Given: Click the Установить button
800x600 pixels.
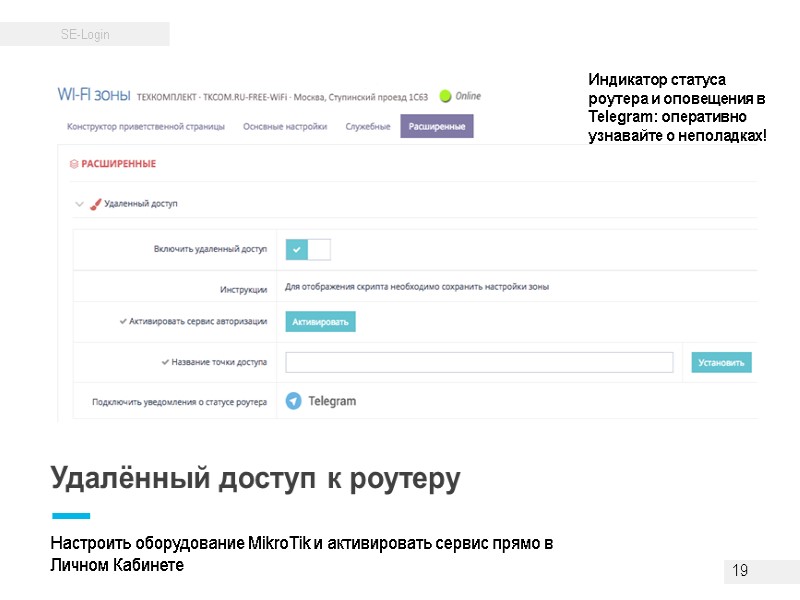Looking at the screenshot, I should [x=720, y=362].
